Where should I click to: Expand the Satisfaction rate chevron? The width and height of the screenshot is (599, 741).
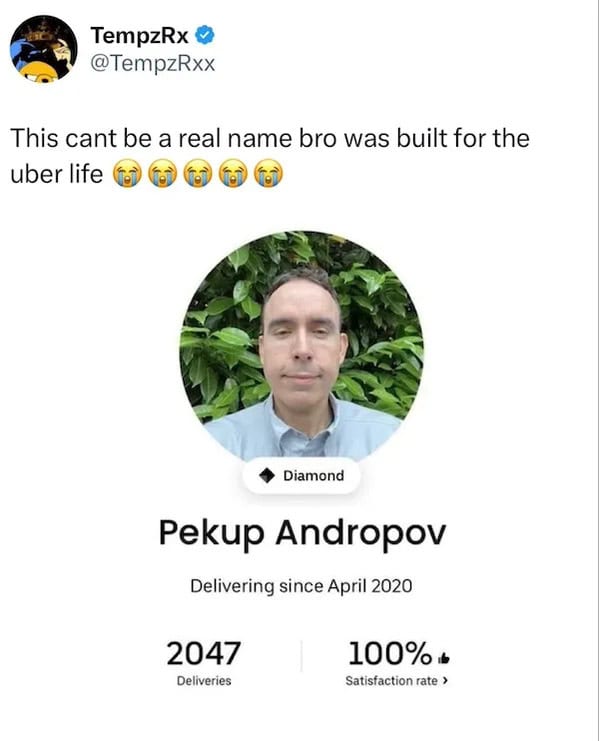(x=445, y=681)
